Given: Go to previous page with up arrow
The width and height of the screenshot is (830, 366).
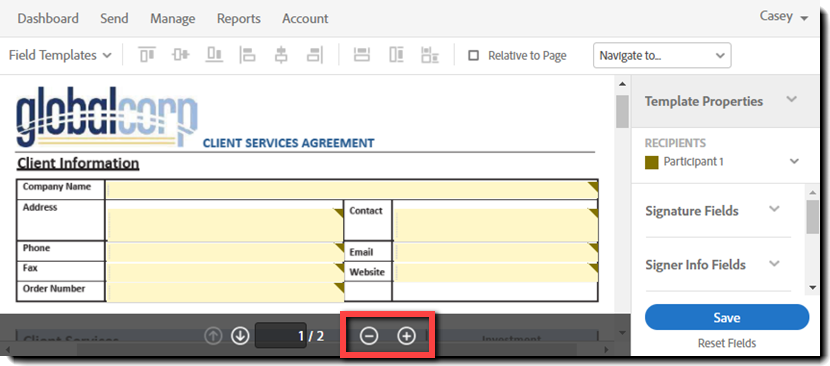Looking at the screenshot, I should point(213,335).
